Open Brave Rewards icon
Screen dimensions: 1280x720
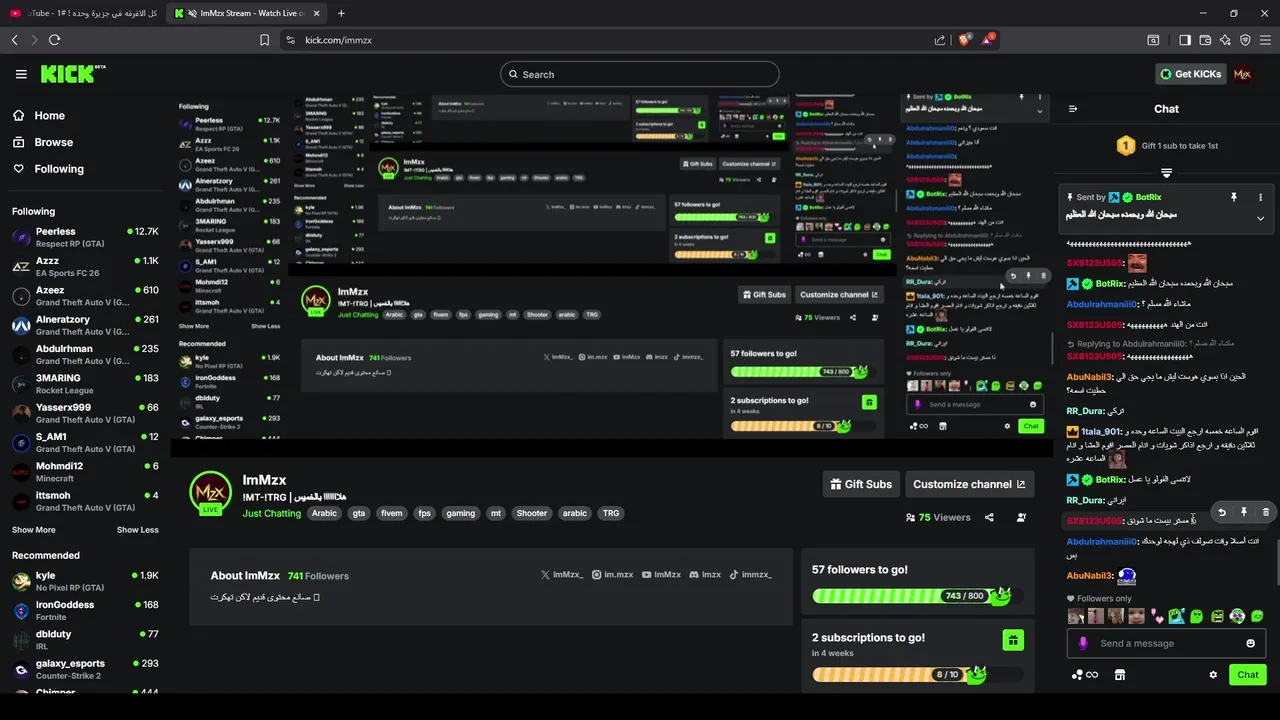pyautogui.click(x=988, y=40)
